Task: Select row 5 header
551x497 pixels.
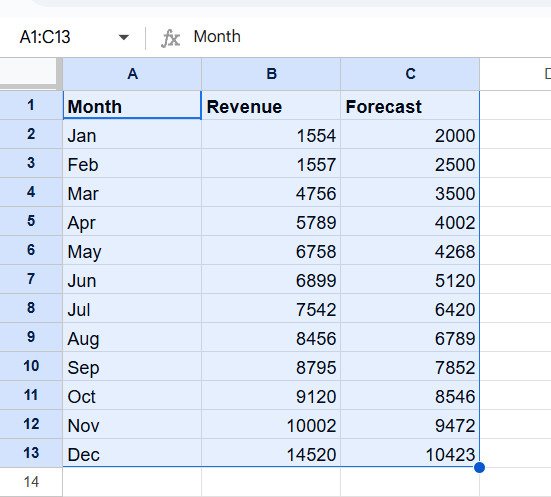Action: (x=31, y=221)
